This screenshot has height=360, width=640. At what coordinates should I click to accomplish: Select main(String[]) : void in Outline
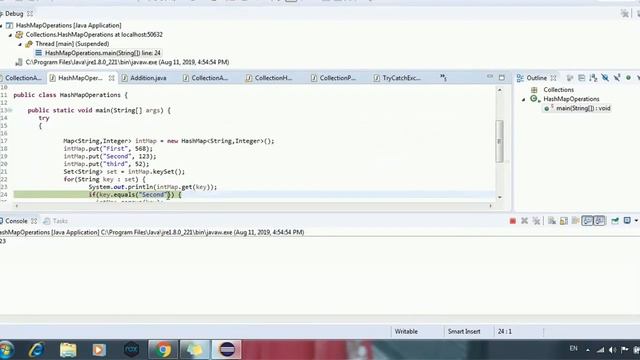(583, 108)
